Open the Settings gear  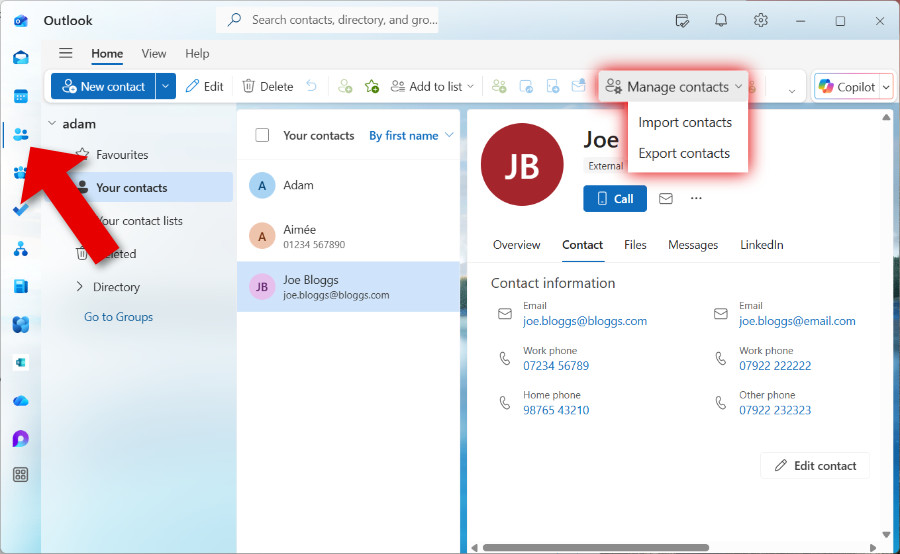click(761, 21)
